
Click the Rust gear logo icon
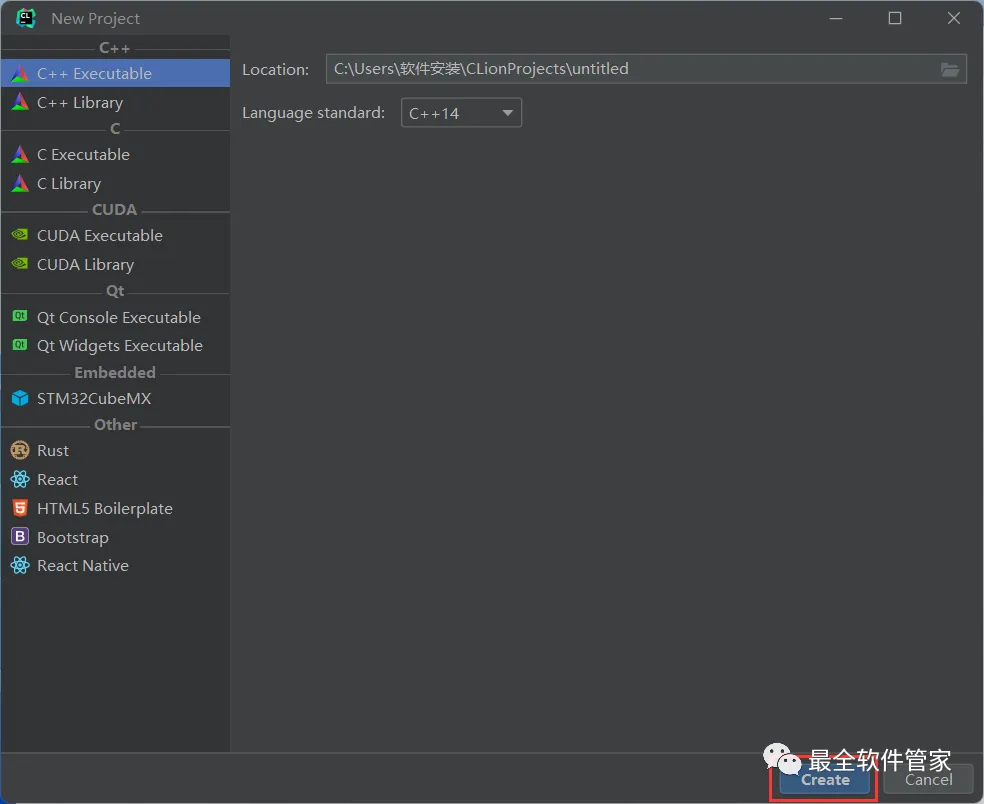point(20,450)
